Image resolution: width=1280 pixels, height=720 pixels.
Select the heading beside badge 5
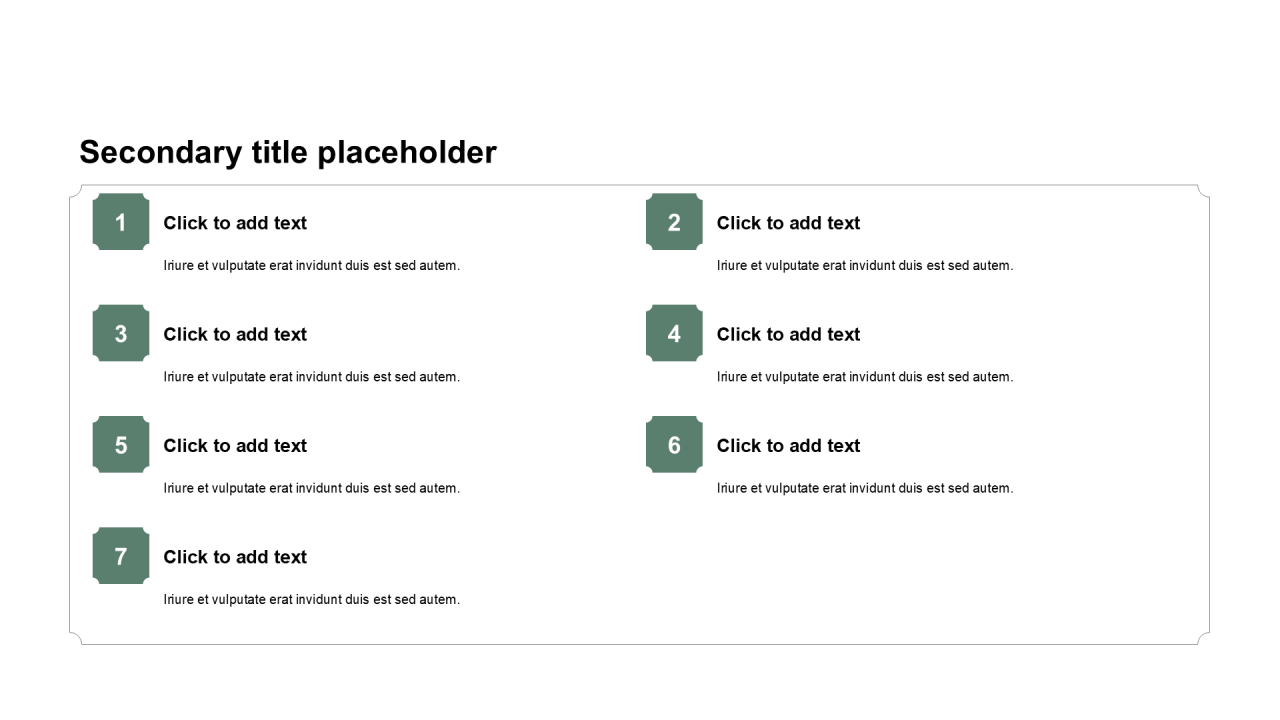(235, 446)
